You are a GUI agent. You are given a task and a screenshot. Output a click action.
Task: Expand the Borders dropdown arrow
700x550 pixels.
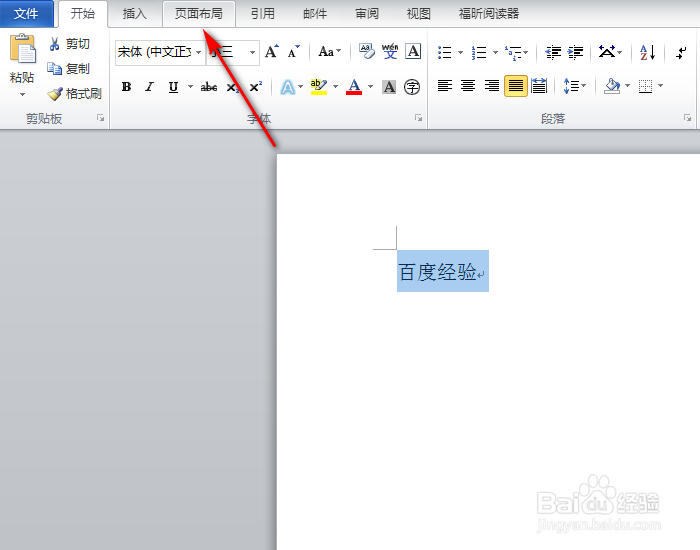tap(661, 85)
